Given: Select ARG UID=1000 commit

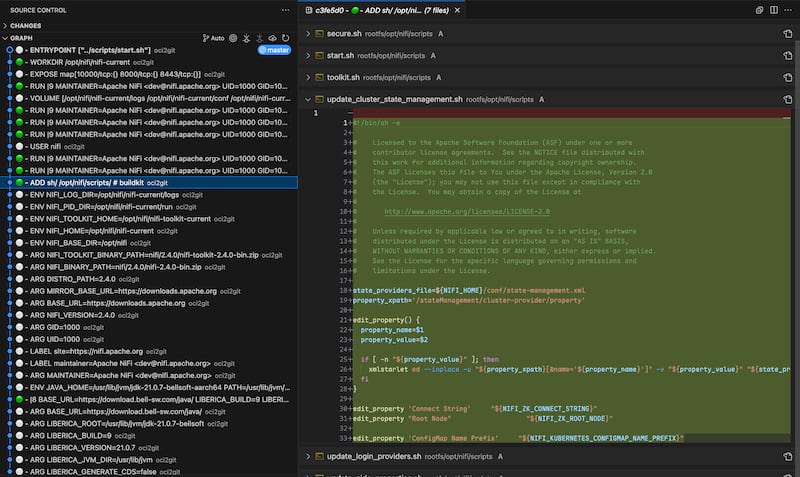Looking at the screenshot, I should tap(148, 339).
